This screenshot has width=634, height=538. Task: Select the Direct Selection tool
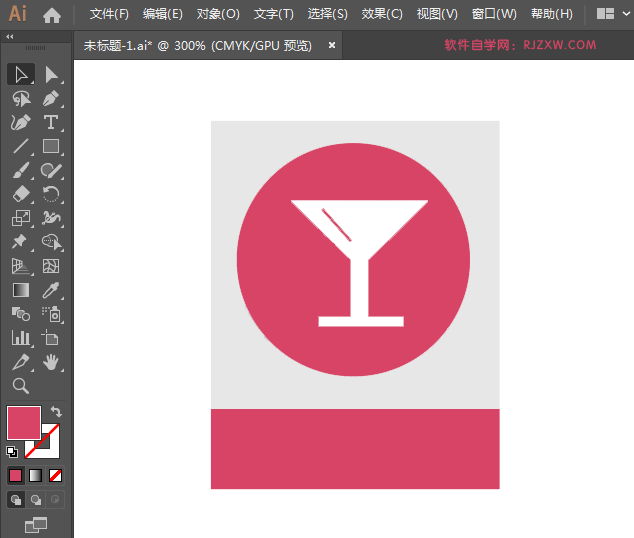click(51, 74)
